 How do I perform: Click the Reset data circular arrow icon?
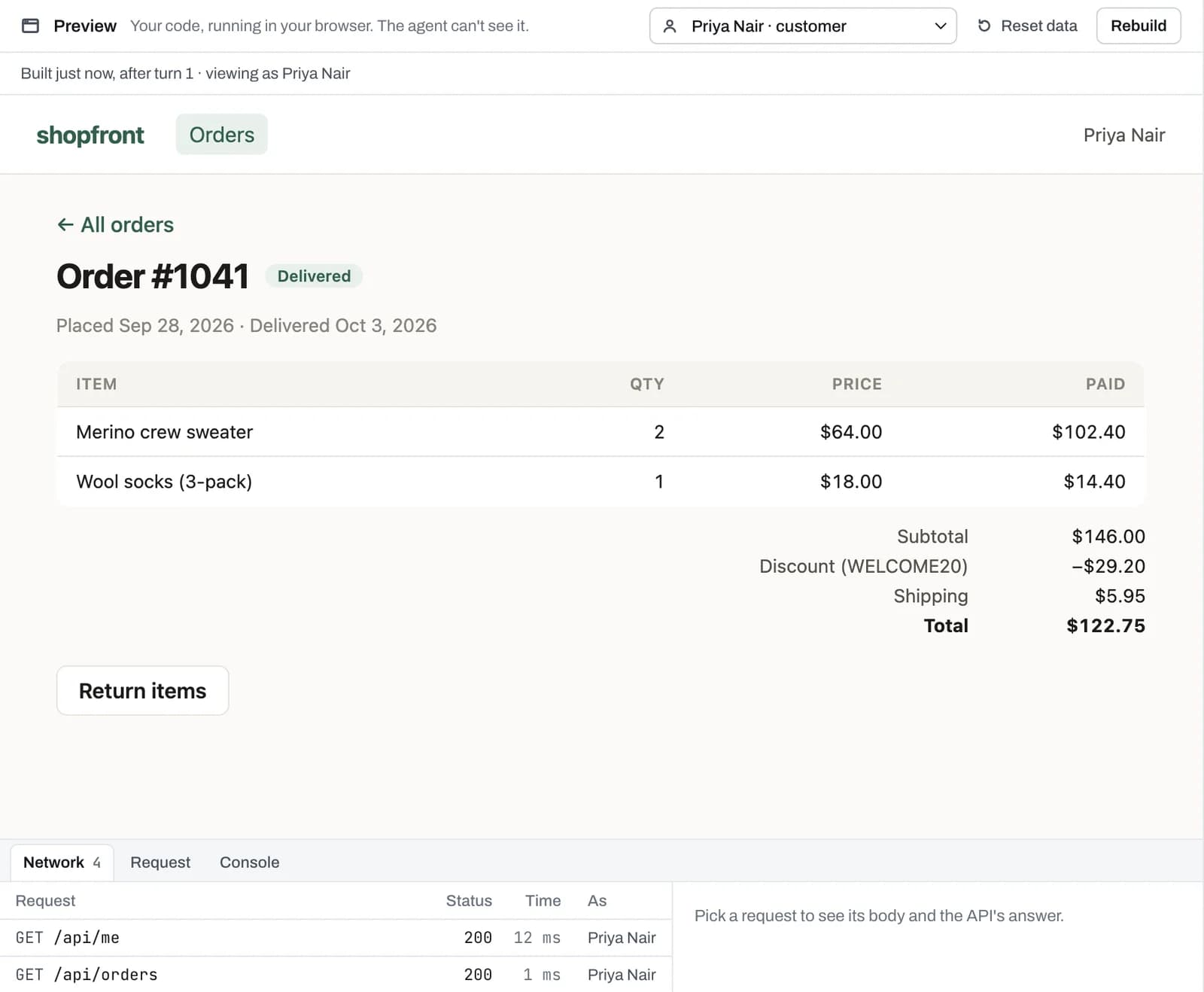[984, 26]
